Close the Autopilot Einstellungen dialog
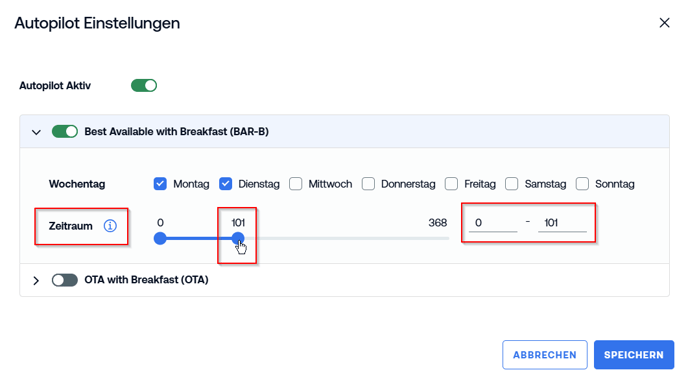 (664, 23)
